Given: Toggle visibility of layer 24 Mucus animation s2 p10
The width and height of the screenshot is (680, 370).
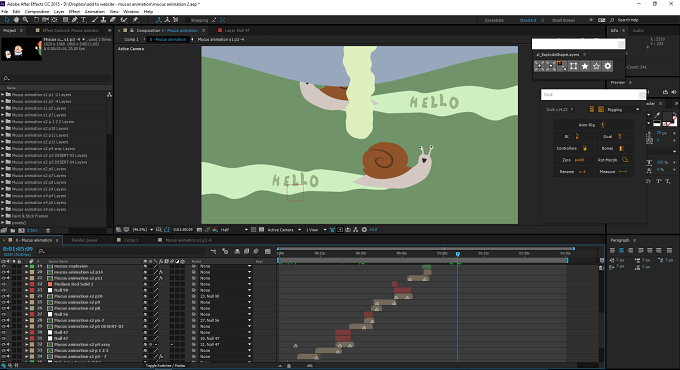Looking at the screenshot, I should pos(4,296).
